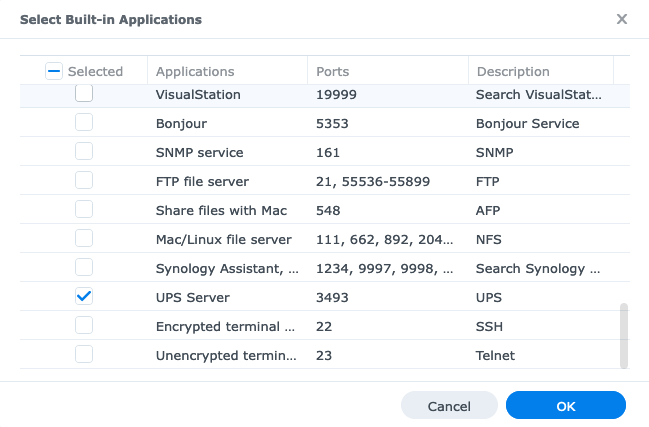The height and width of the screenshot is (427, 649).
Task: Tick the SNMP service checkbox
Action: (x=84, y=152)
